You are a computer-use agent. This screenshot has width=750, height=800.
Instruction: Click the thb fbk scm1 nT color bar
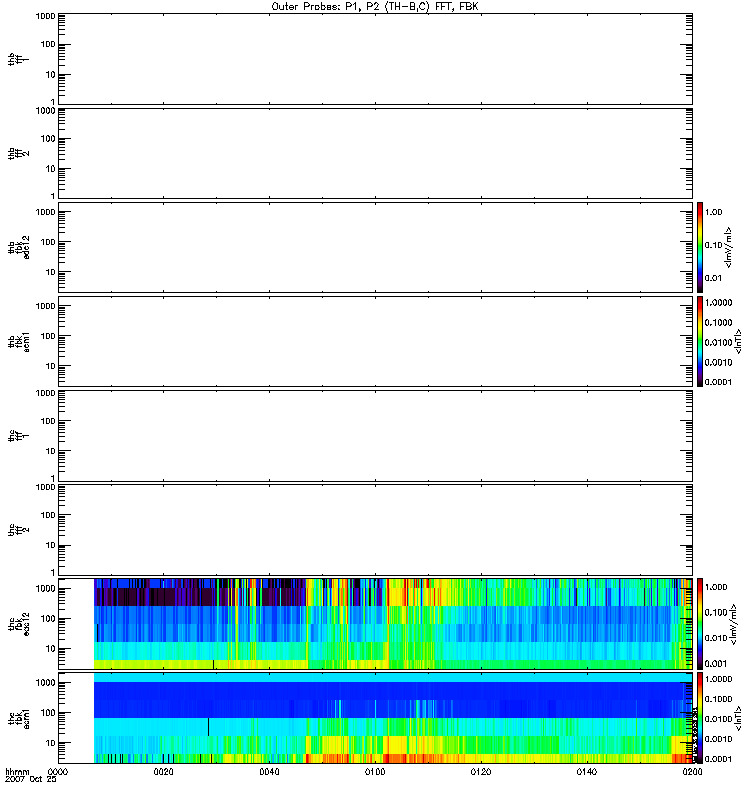pos(700,341)
